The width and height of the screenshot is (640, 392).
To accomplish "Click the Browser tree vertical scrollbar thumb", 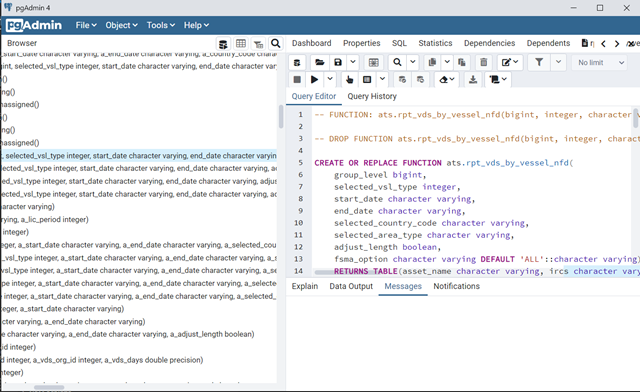I will click(x=281, y=116).
